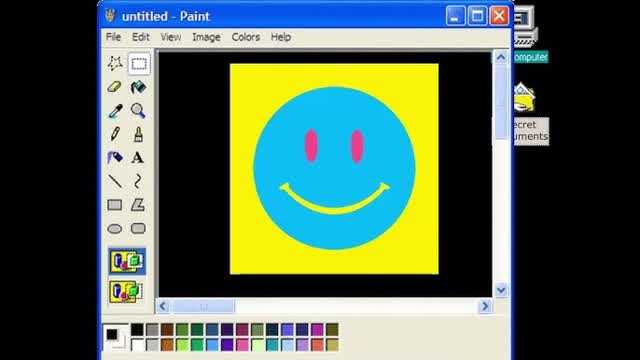Select the Free-Form Select tool
This screenshot has width=640, height=360.
[x=115, y=63]
